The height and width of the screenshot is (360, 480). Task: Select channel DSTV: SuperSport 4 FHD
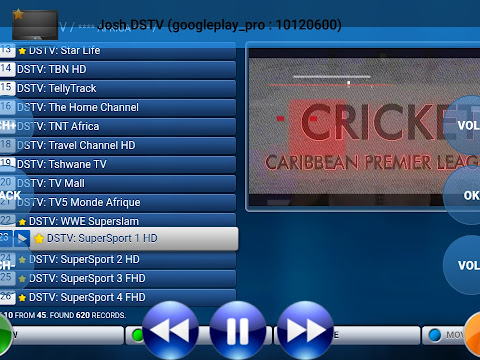pyautogui.click(x=118, y=298)
